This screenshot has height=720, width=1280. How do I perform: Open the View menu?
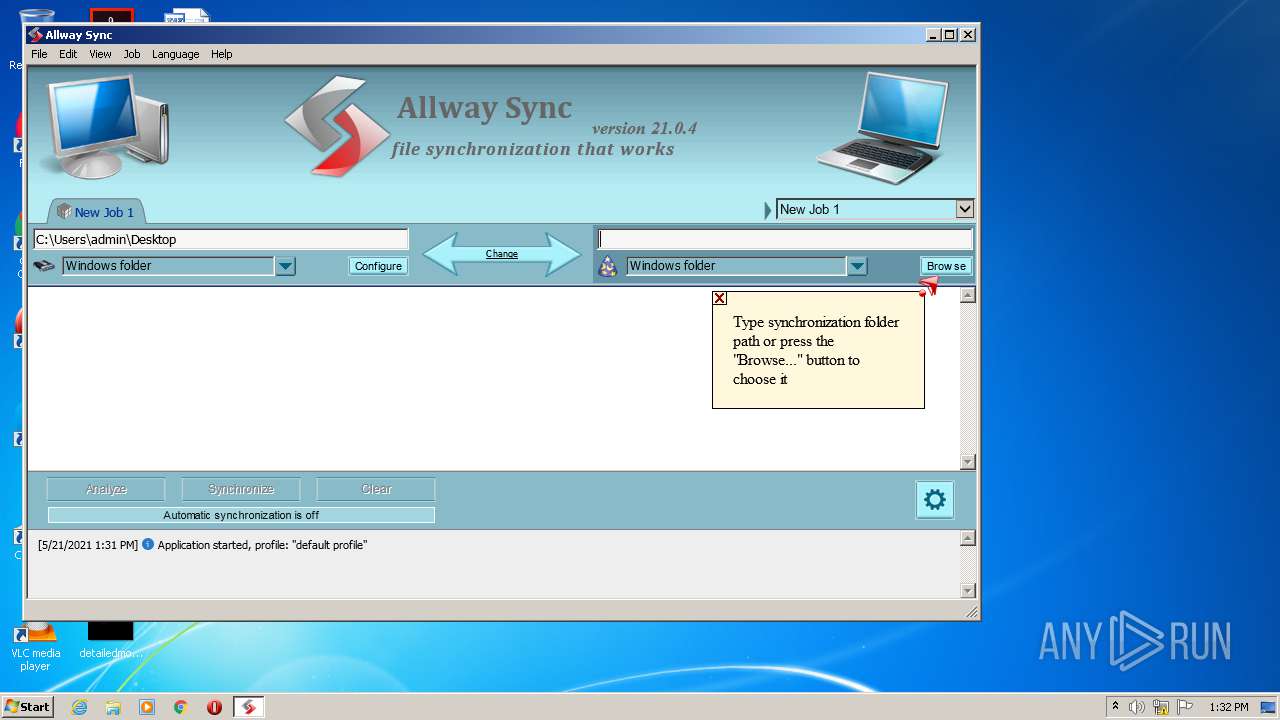[x=100, y=54]
